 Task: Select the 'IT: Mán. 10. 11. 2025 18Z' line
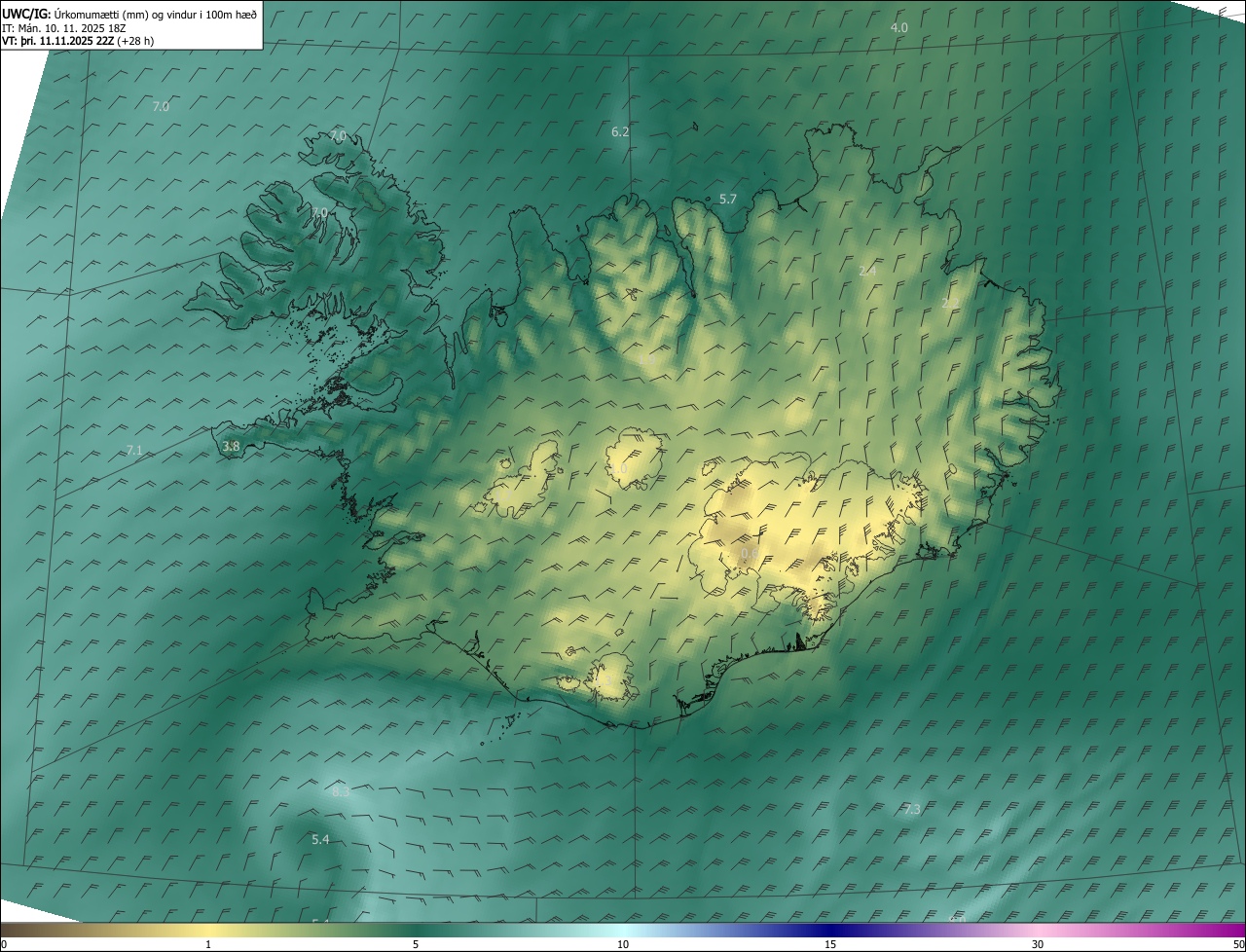coord(63,27)
